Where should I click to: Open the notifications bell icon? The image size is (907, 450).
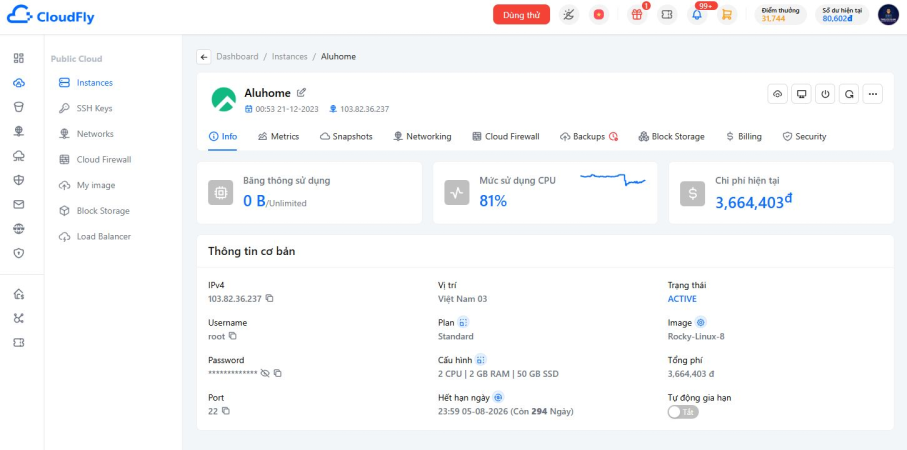click(x=697, y=15)
